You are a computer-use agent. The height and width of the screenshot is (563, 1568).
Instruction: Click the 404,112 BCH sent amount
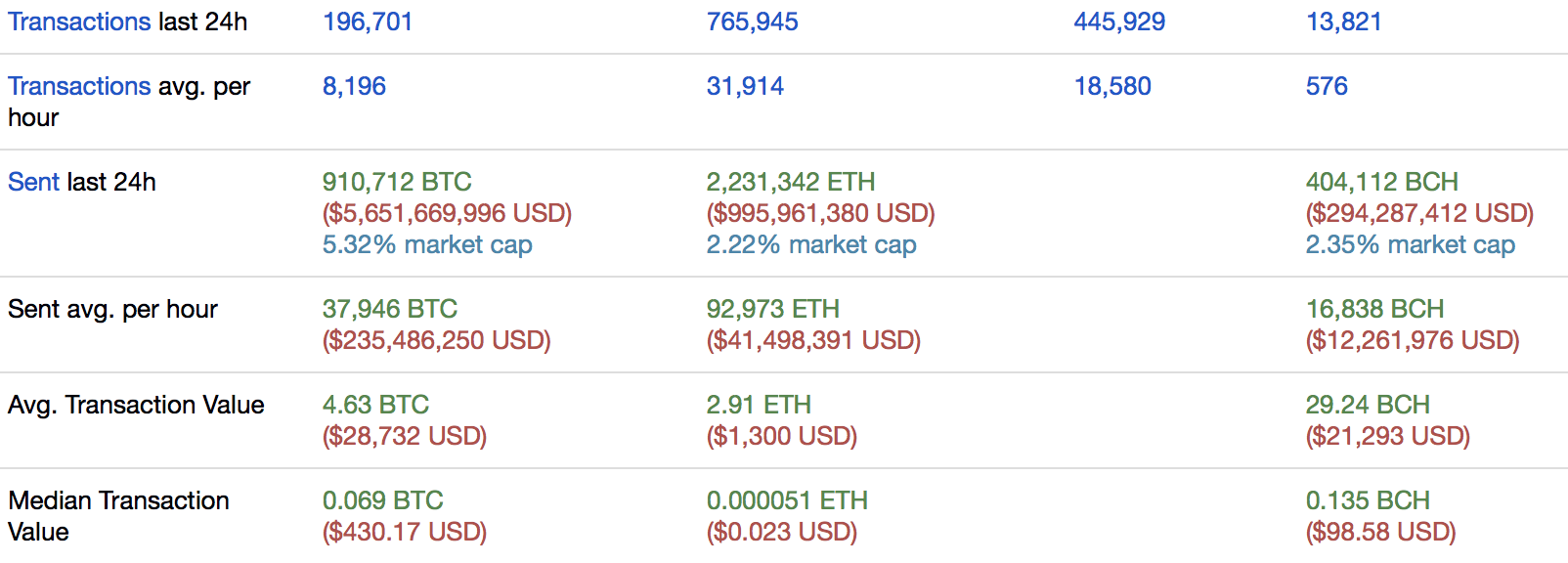pyautogui.click(x=1381, y=182)
